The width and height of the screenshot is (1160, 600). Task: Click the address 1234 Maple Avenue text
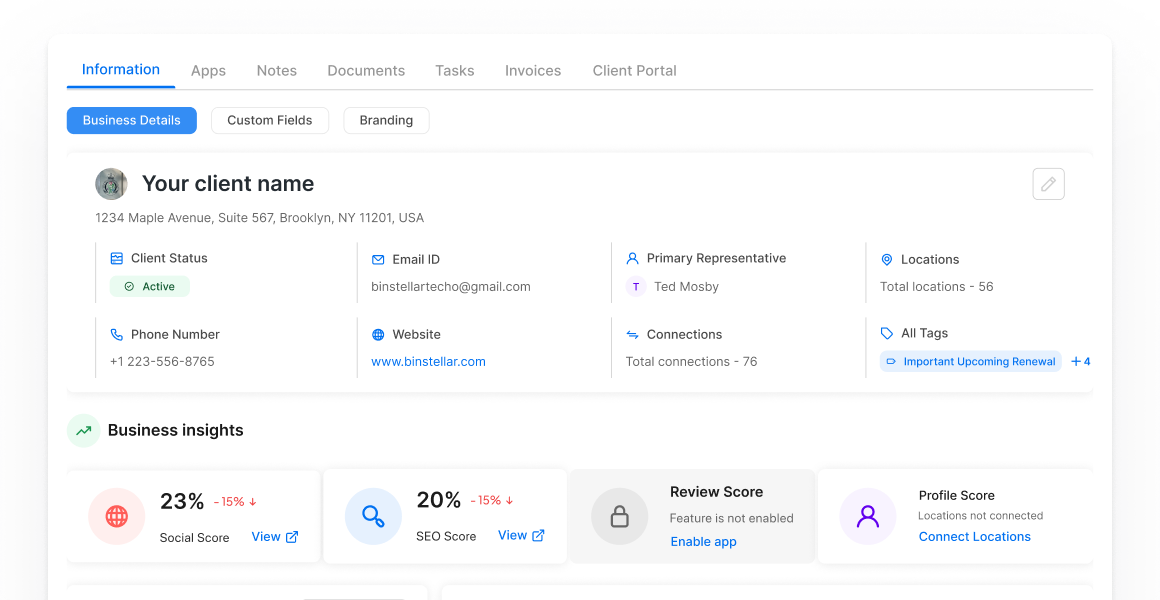click(x=260, y=218)
